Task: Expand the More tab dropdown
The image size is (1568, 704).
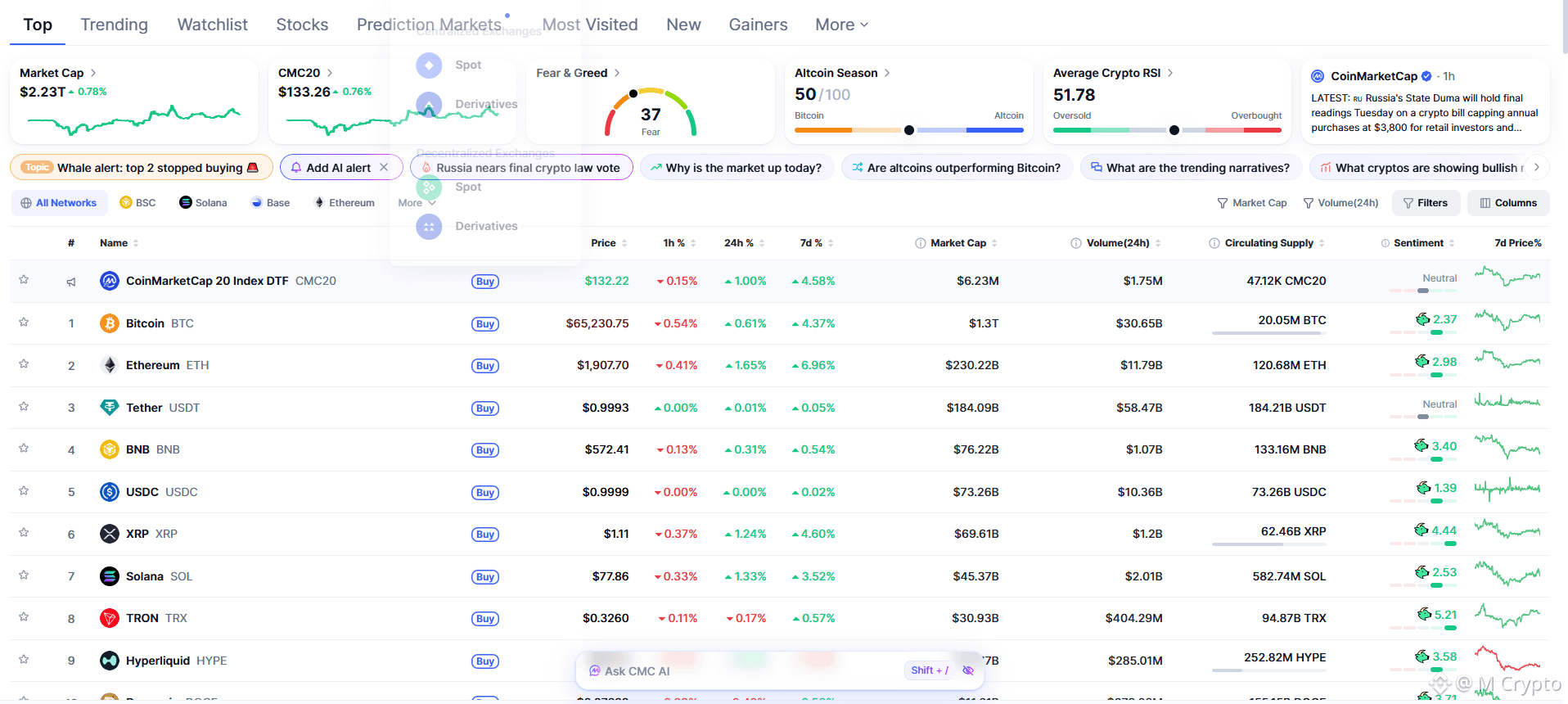Action: click(x=842, y=25)
